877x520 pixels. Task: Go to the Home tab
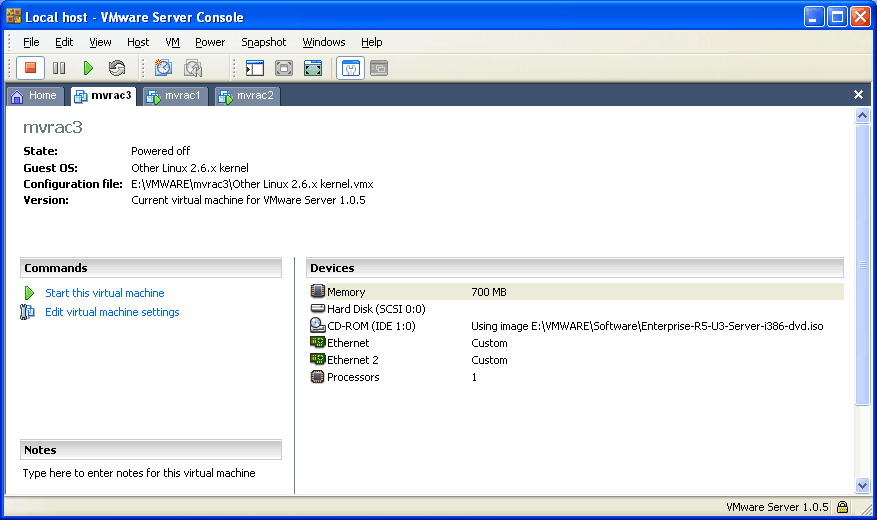[34, 96]
